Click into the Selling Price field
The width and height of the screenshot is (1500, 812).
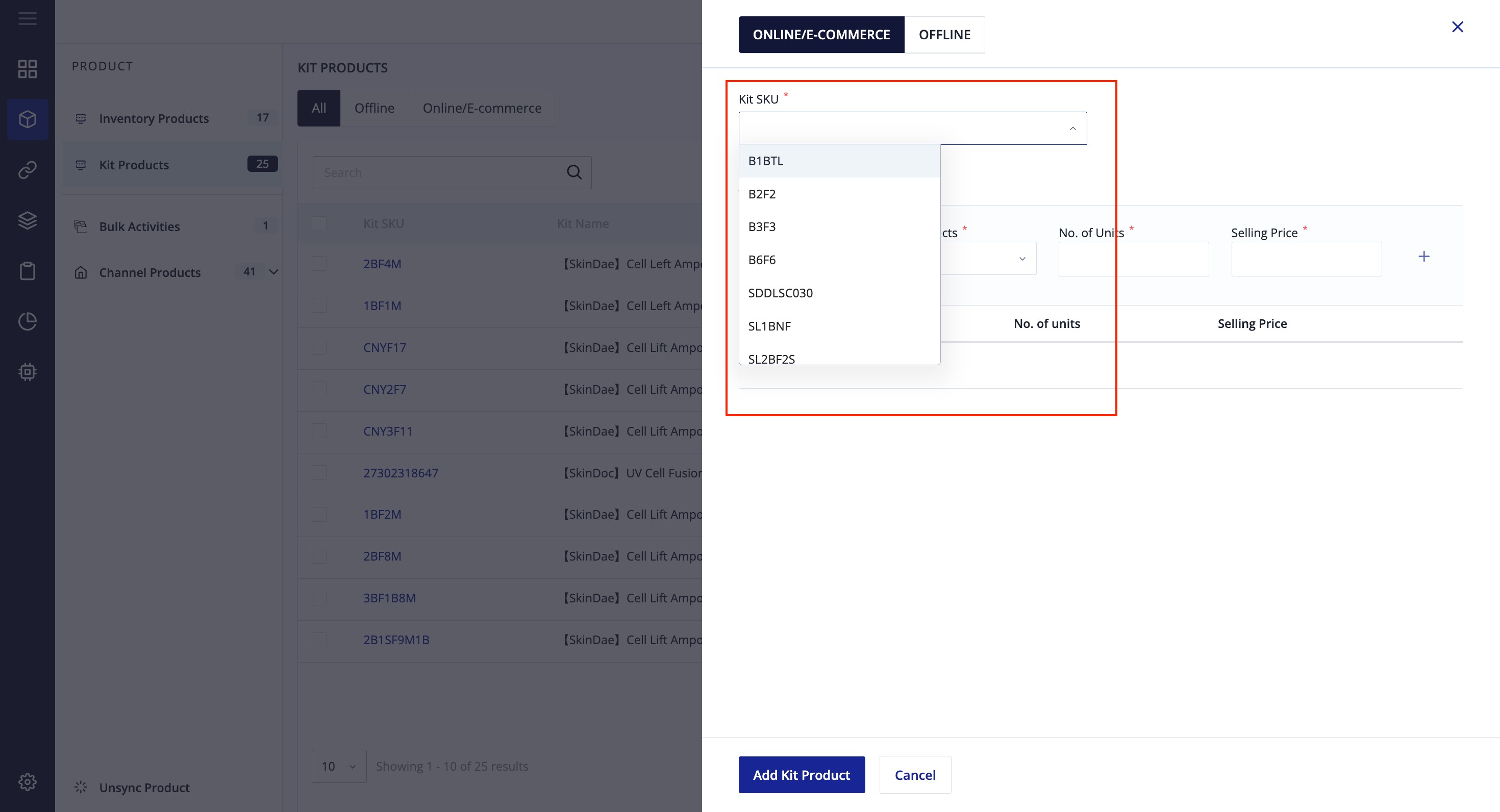(1306, 259)
